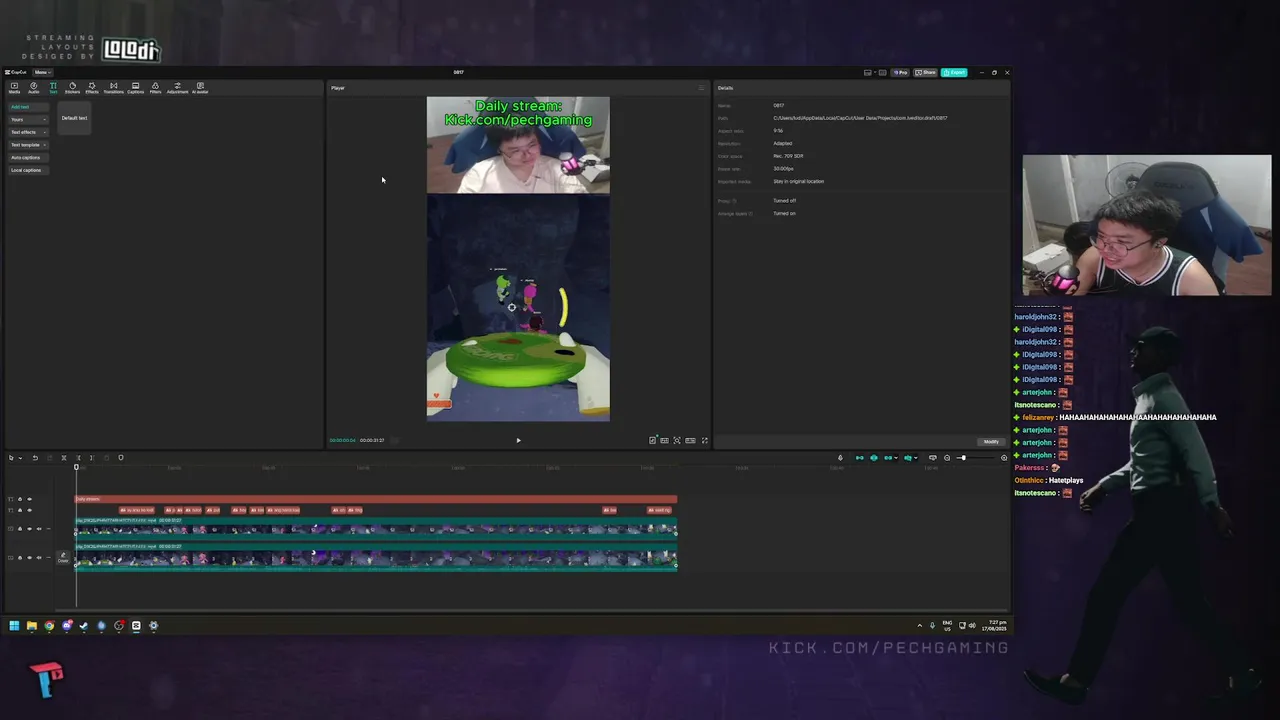Open preview axis dropdown arrow
Viewport: 1280px width, 720px height.
(x=916, y=458)
